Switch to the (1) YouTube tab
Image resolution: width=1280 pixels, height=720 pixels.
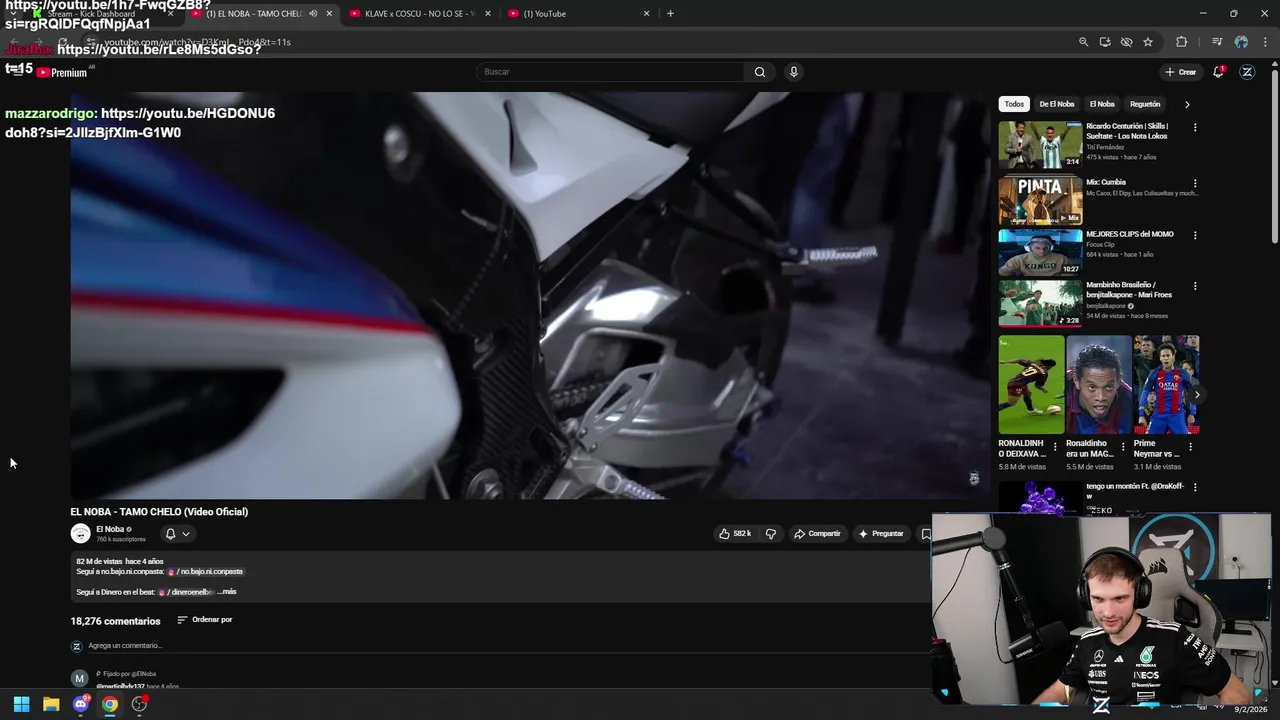[579, 14]
